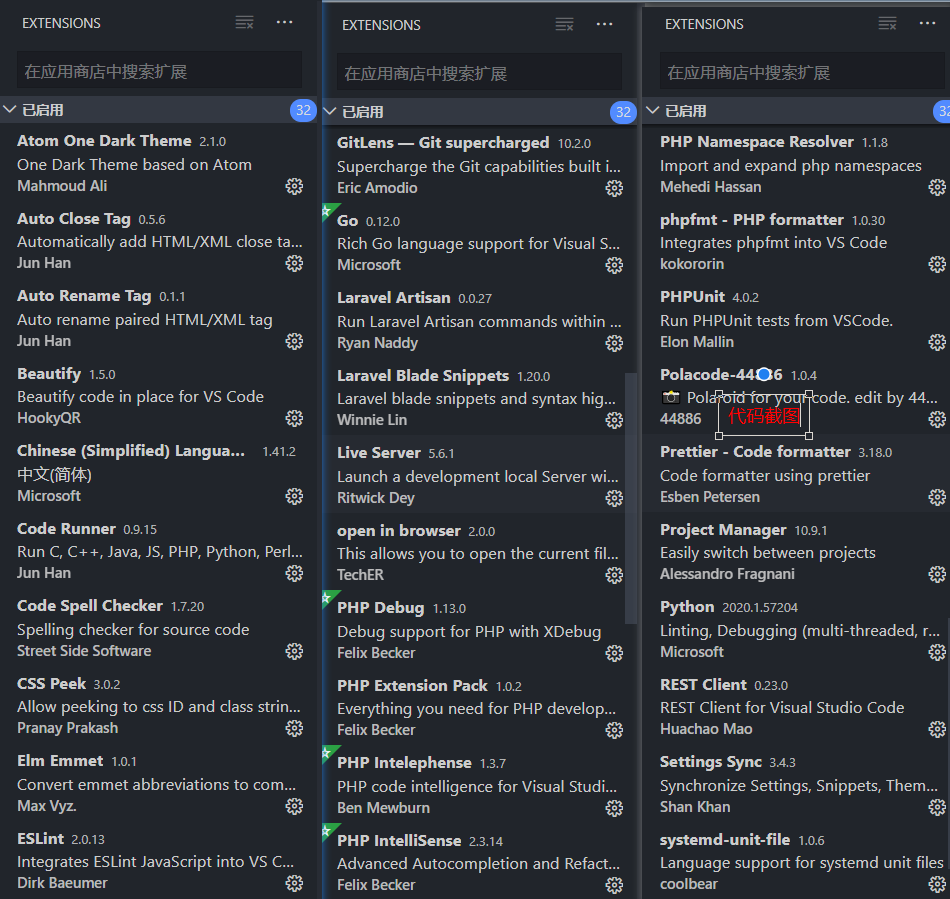Select the Beautify extension entry

[x=158, y=396]
